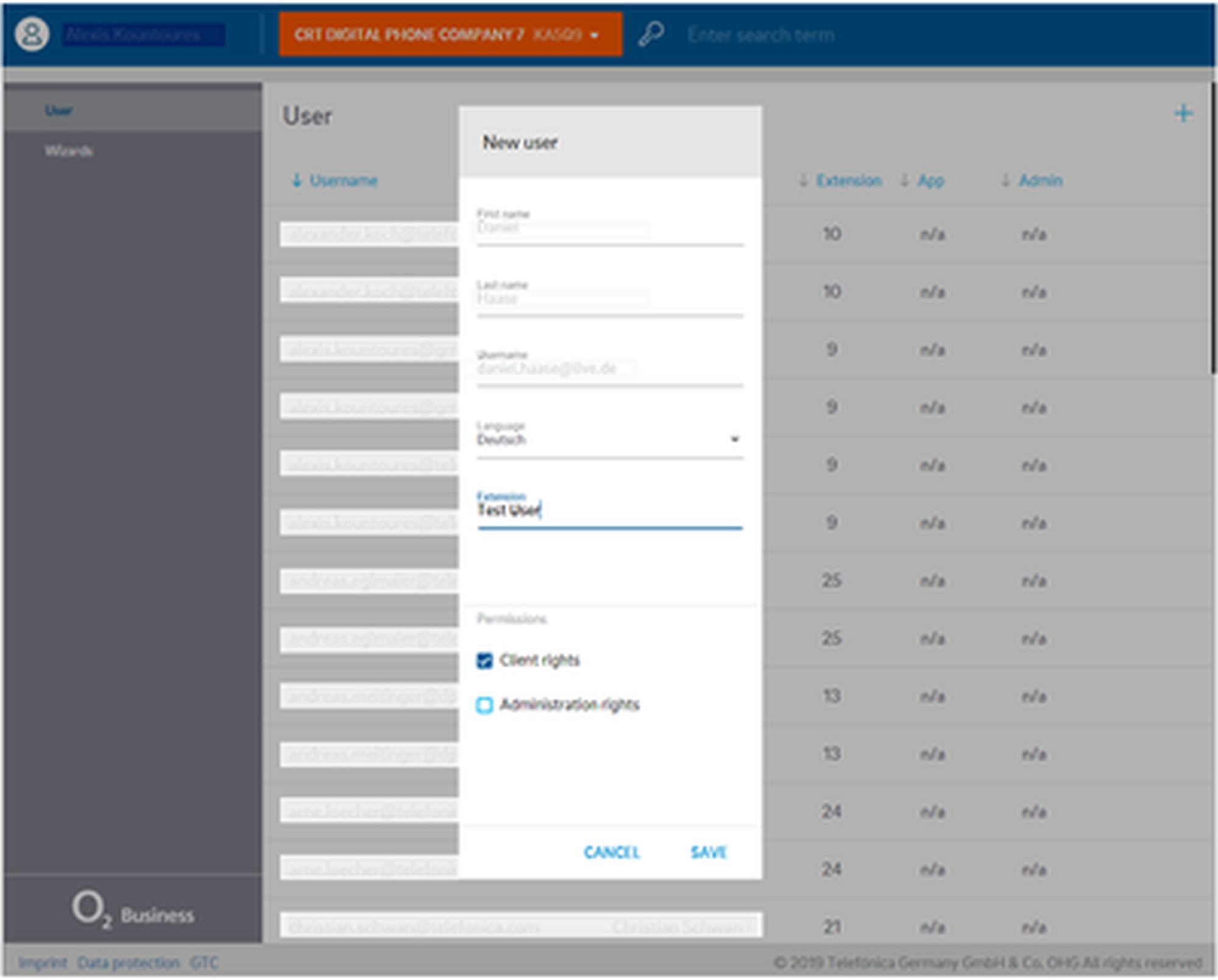Click the App column sort arrow
The width and height of the screenshot is (1218, 980).
click(x=904, y=180)
